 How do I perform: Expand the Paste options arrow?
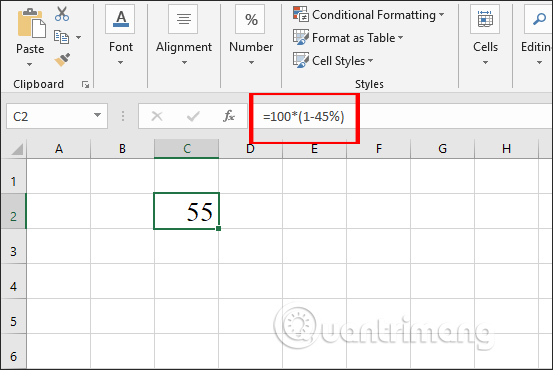[30, 65]
